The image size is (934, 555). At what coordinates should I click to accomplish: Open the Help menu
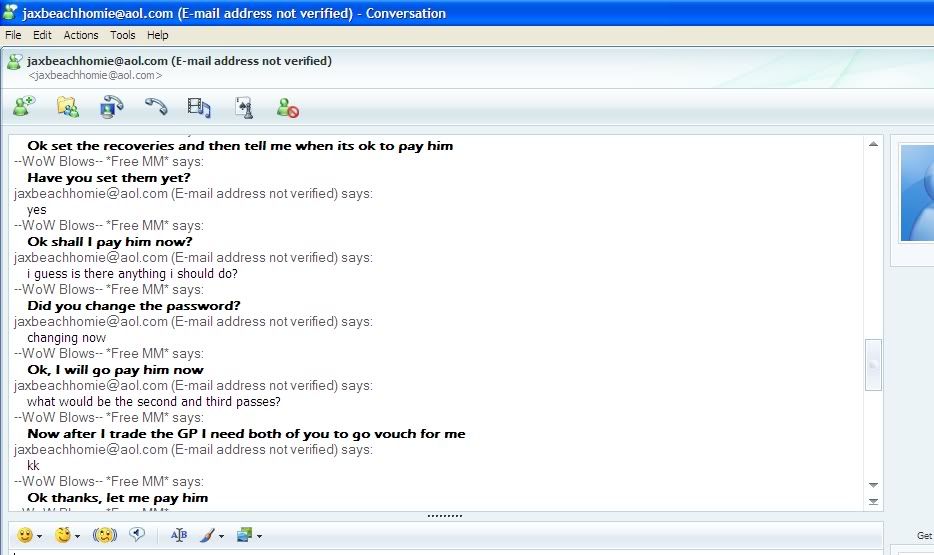[x=158, y=35]
